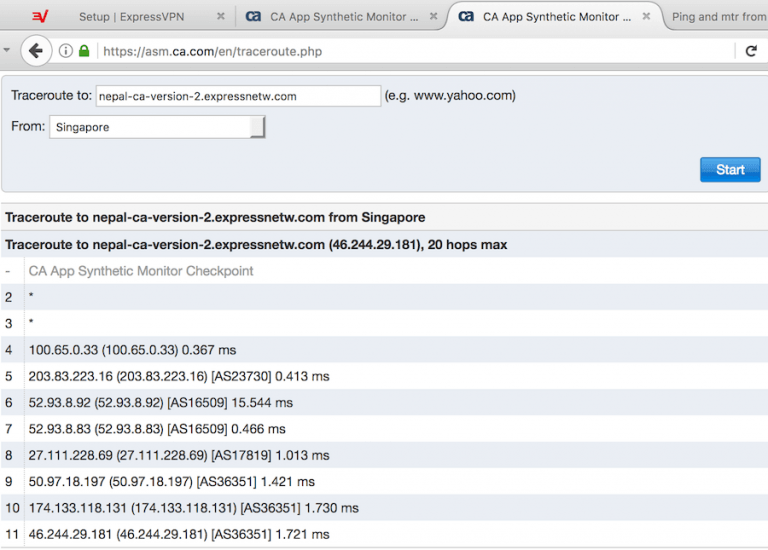768x550 pixels.
Task: Open the From location dropdown showing Singapore
Action: click(x=157, y=127)
